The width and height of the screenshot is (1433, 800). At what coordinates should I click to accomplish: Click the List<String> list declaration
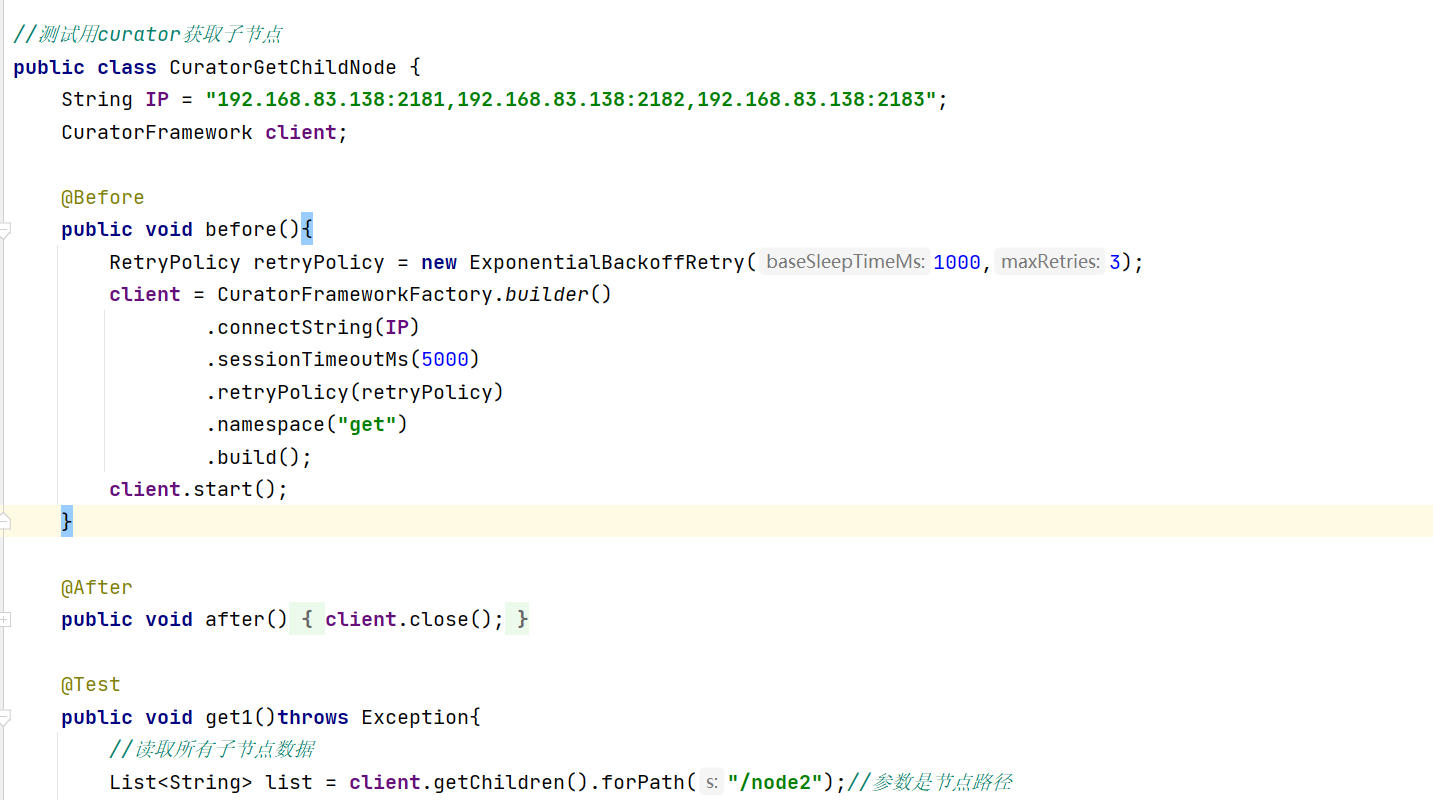tap(211, 782)
